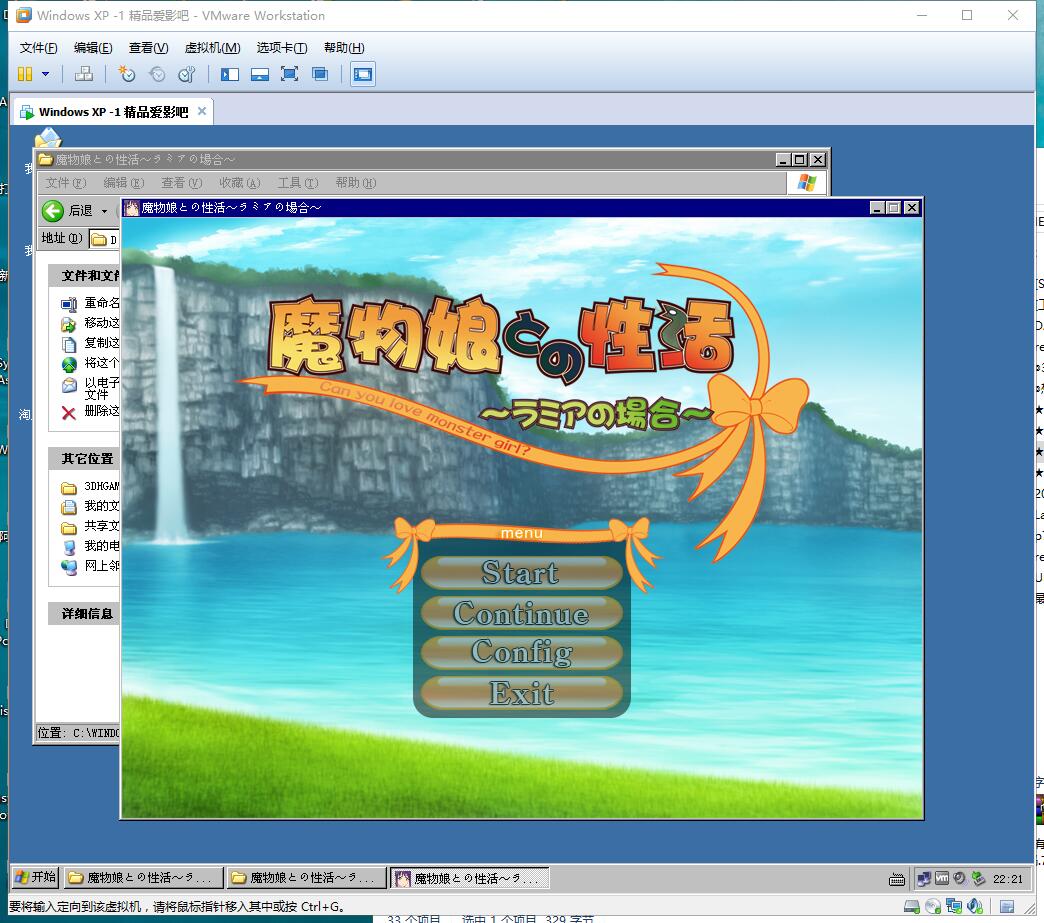Enter full screen mode in VMware
This screenshot has height=923, width=1044.
coord(289,74)
